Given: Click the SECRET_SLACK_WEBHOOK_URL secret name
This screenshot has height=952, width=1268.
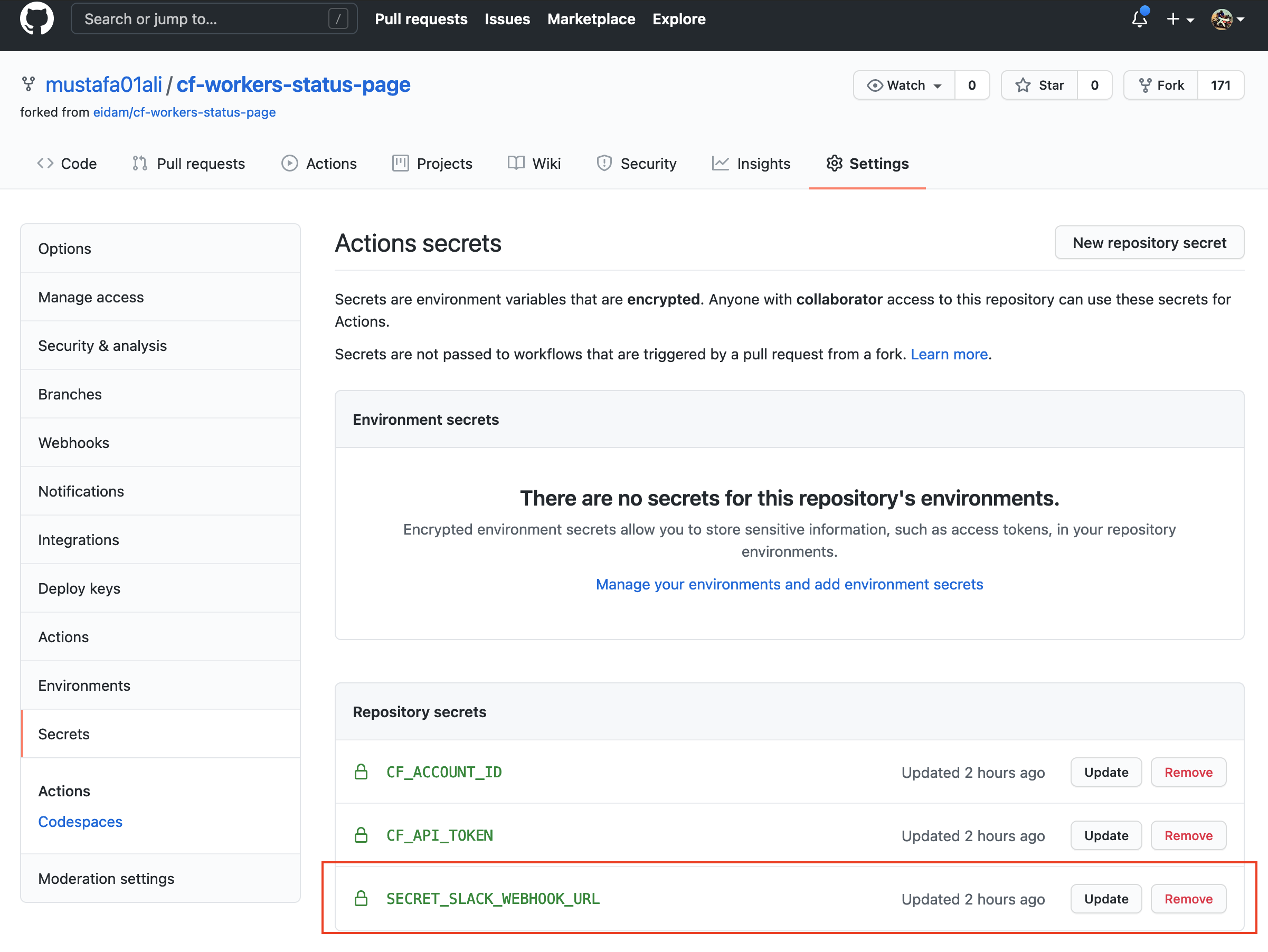Looking at the screenshot, I should [x=493, y=899].
